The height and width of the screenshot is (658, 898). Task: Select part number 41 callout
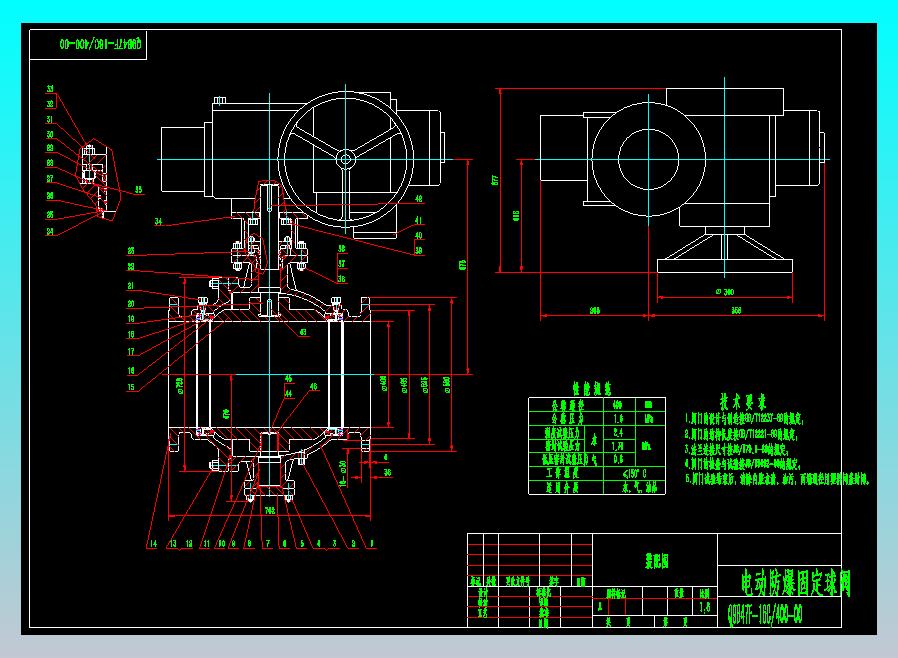point(419,220)
